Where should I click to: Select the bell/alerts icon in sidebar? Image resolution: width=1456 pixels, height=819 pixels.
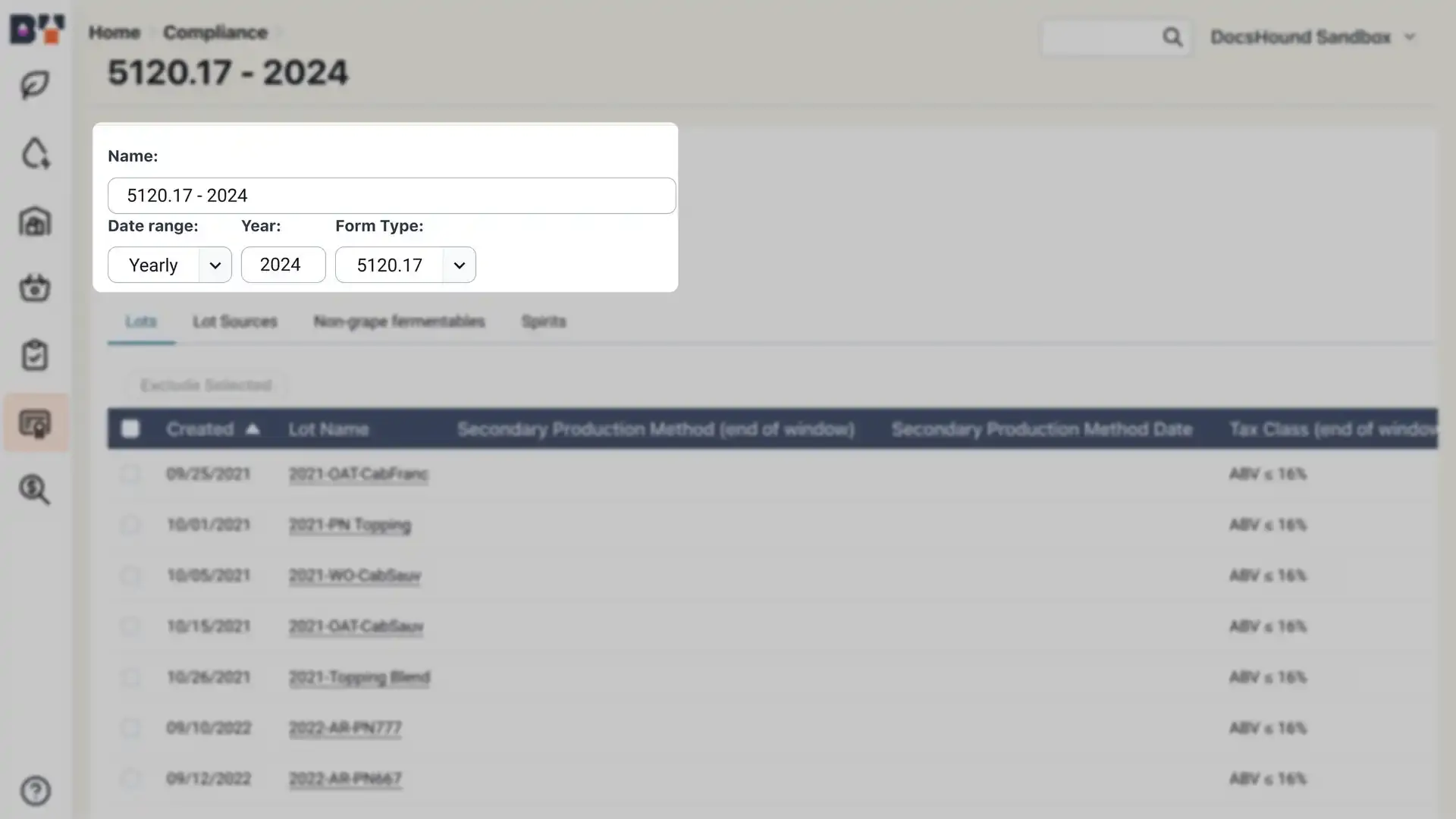(35, 152)
